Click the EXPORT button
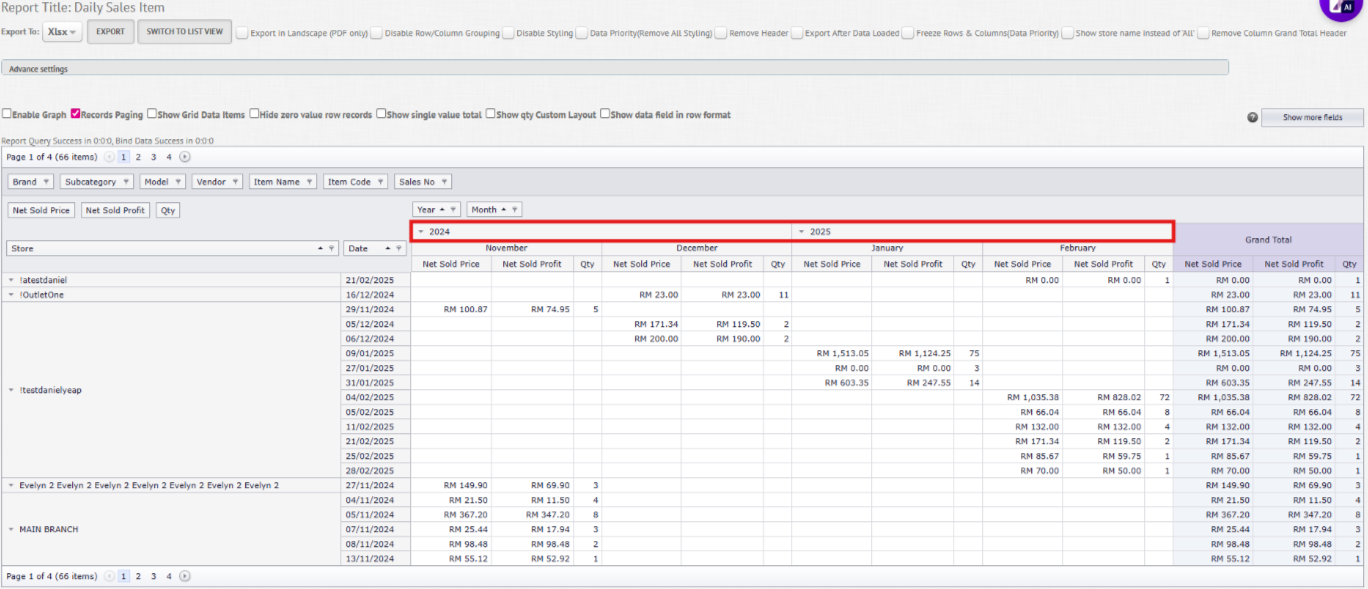Viewport: 1368px width, 589px height. (x=110, y=32)
